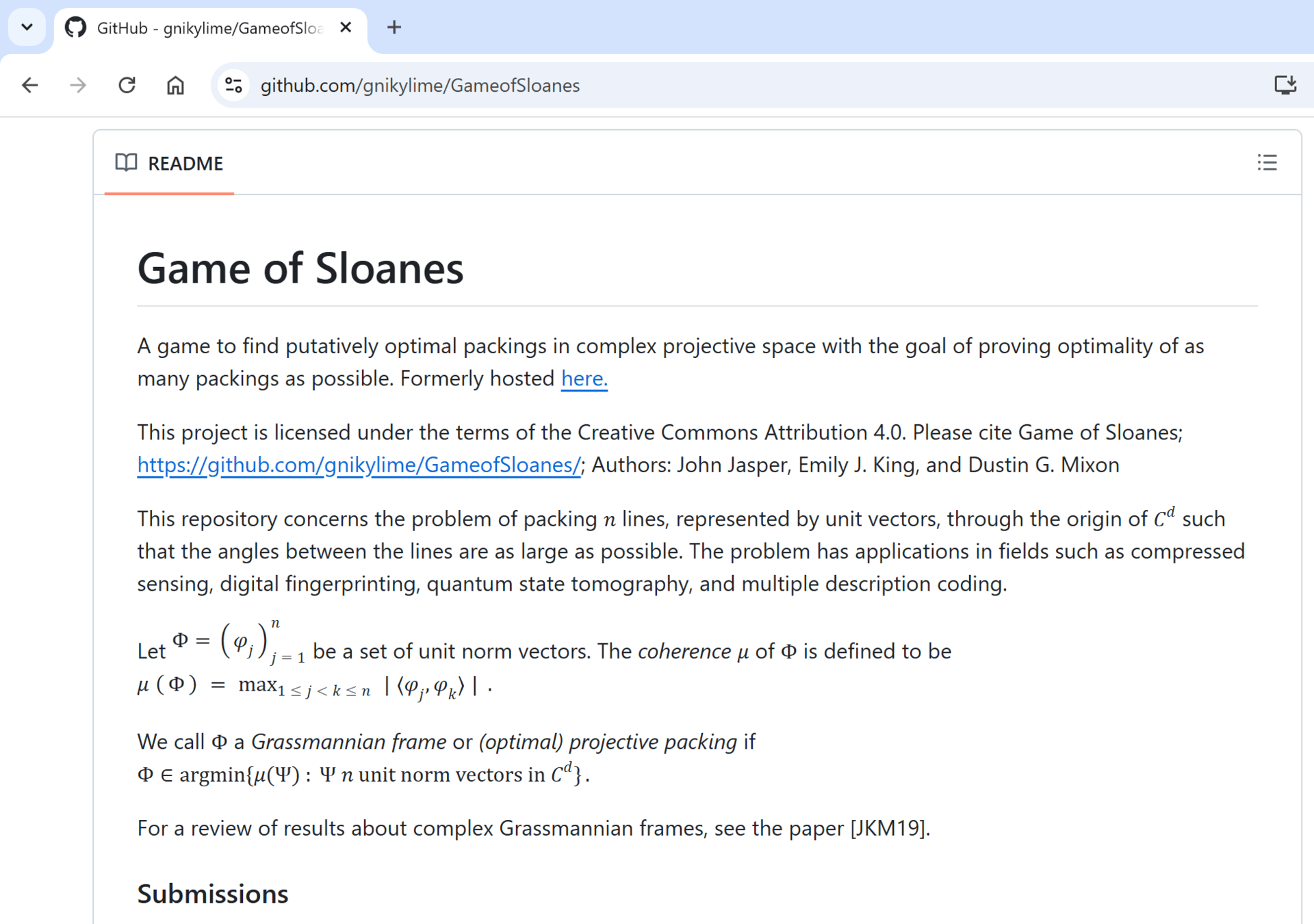
Task: Click the browser forward arrow
Action: pos(78,86)
